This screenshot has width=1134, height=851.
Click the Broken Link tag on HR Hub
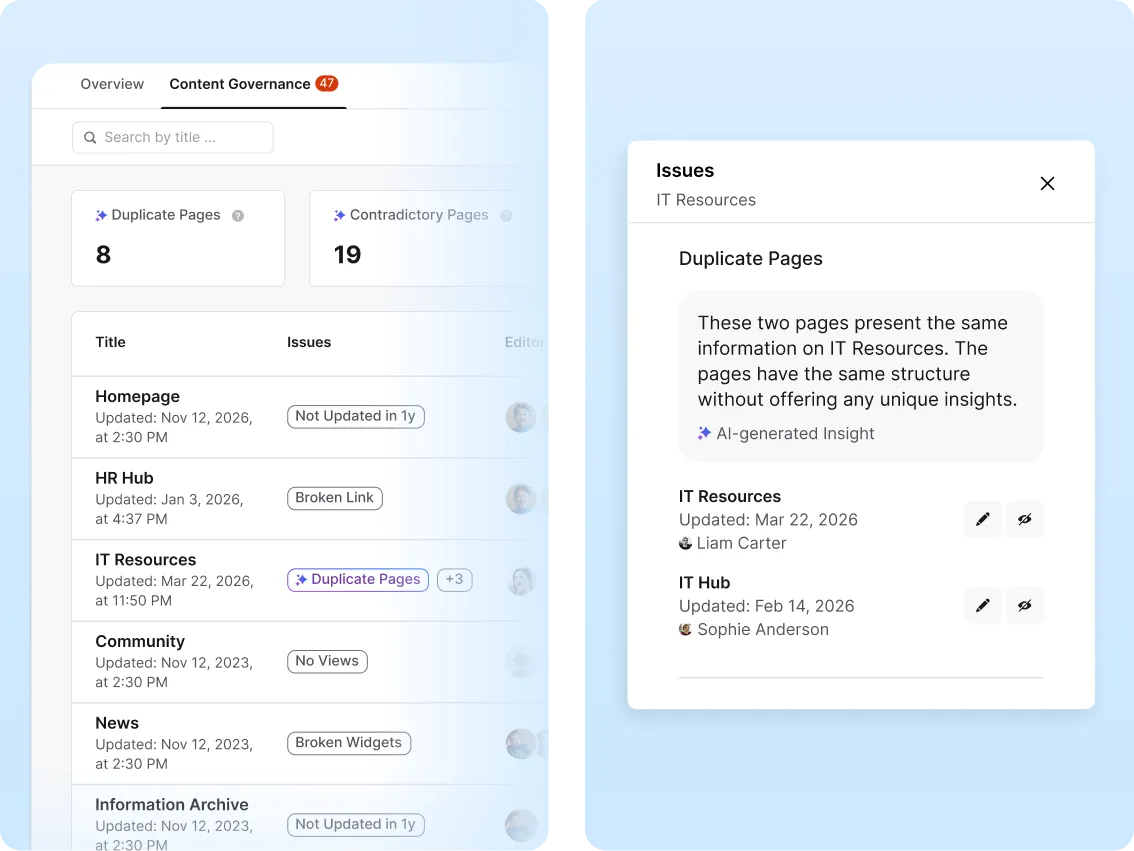[x=334, y=498]
